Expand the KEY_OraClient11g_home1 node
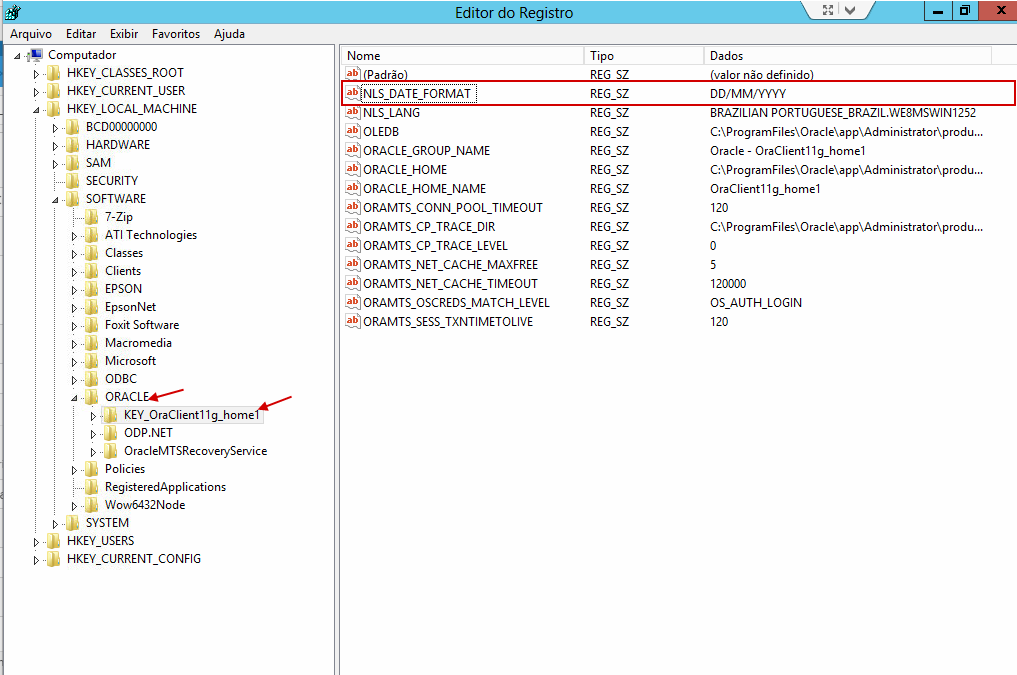This screenshot has width=1017, height=675. coord(93,416)
